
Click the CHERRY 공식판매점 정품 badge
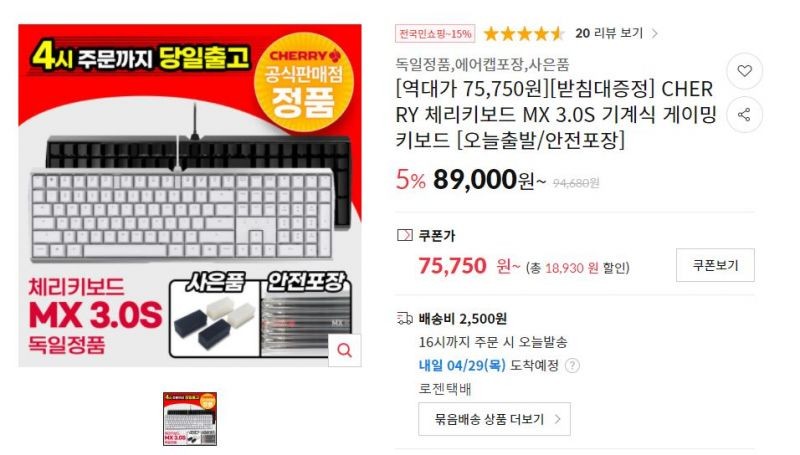pos(304,82)
